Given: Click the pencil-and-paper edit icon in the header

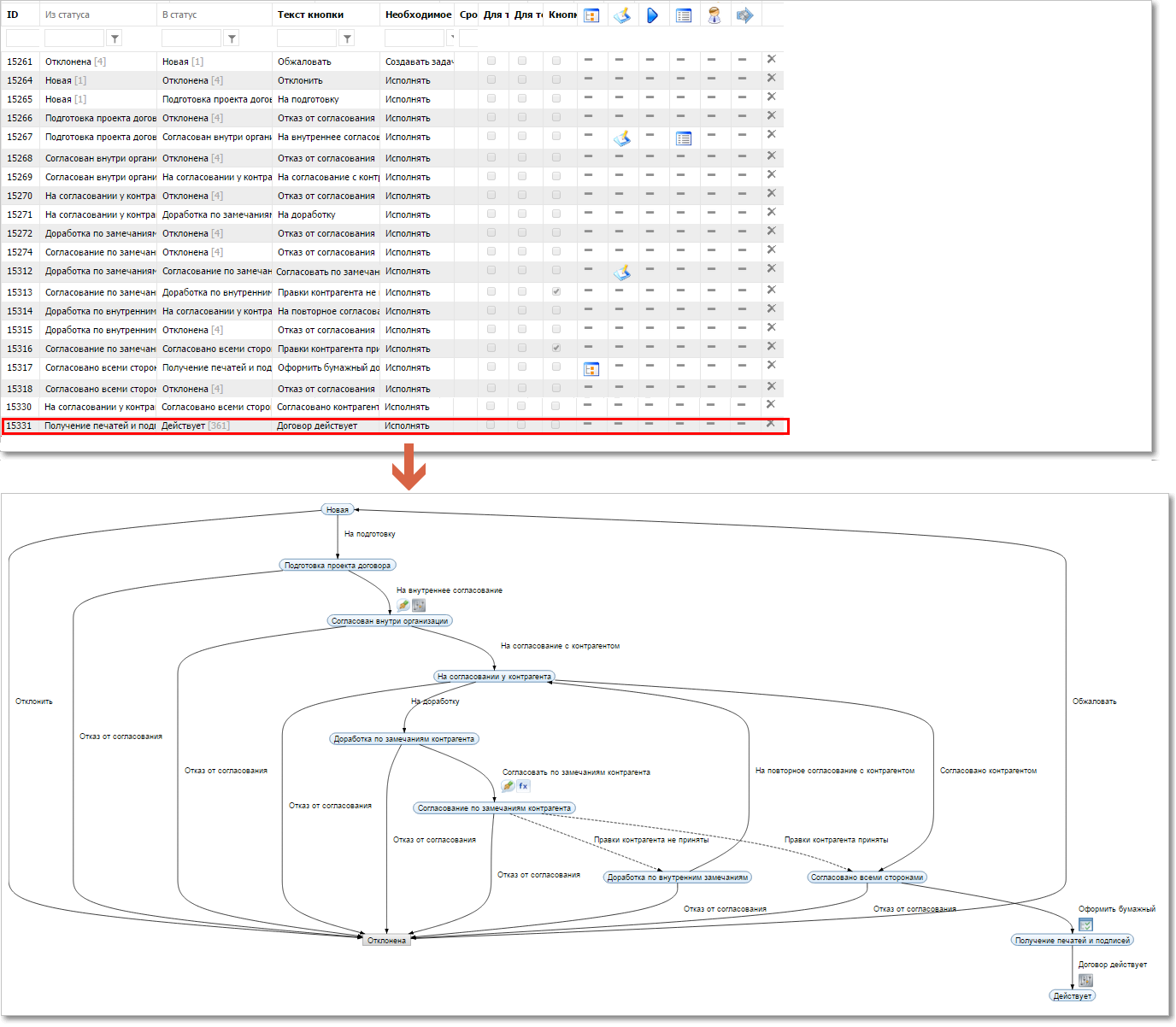Looking at the screenshot, I should [x=622, y=15].
